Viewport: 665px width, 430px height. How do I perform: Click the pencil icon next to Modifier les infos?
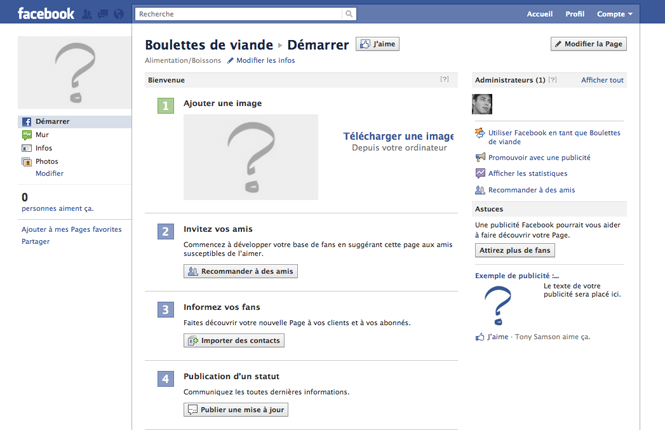[x=230, y=60]
